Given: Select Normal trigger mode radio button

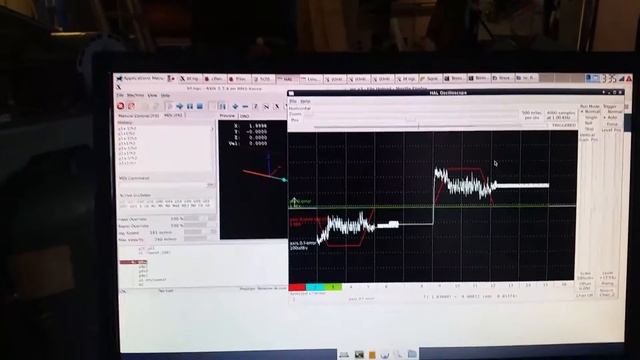Looking at the screenshot, I should [x=613, y=111].
